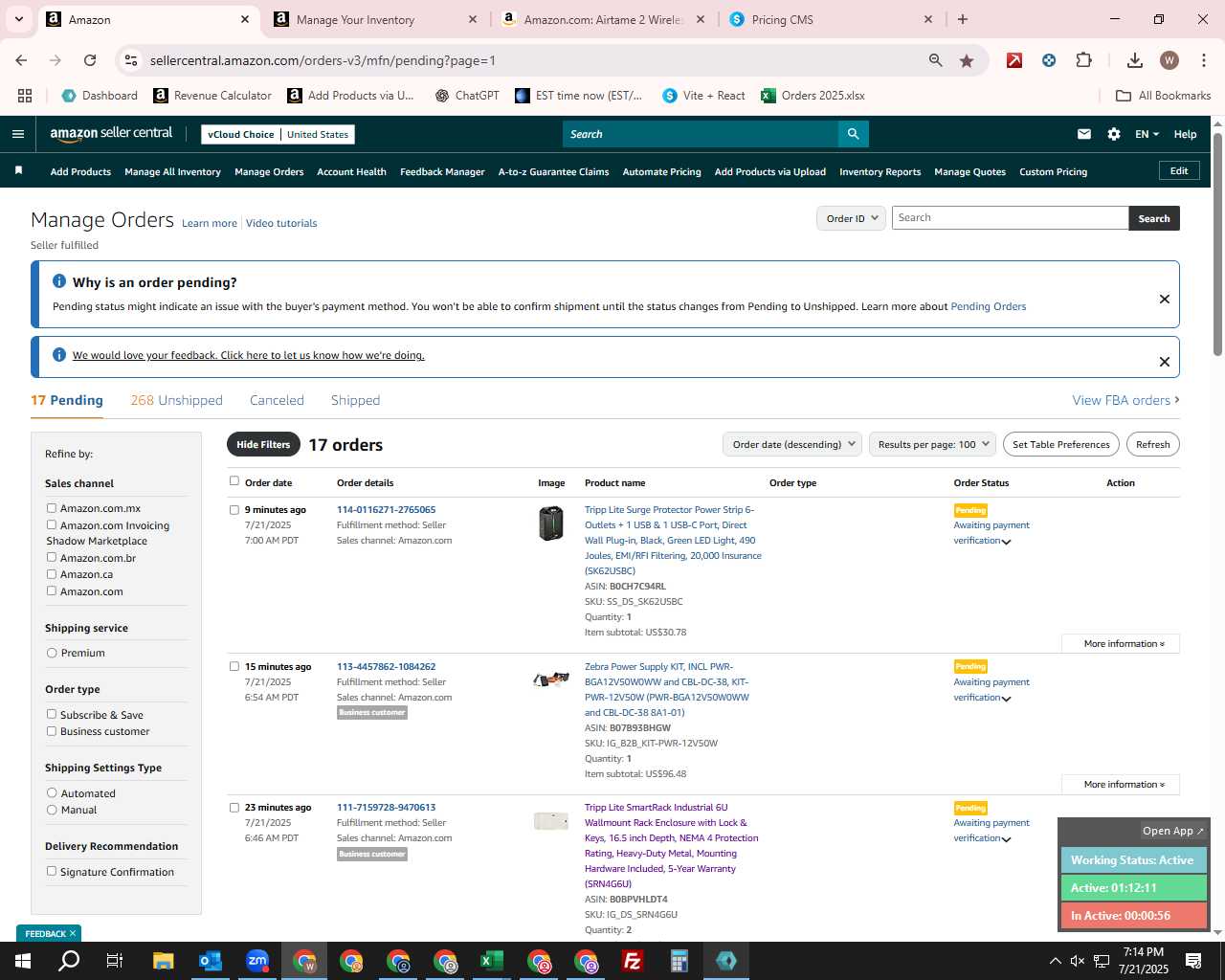Viewport: 1225px width, 980px height.
Task: Open the EN language dropdown
Action: pyautogui.click(x=1147, y=134)
